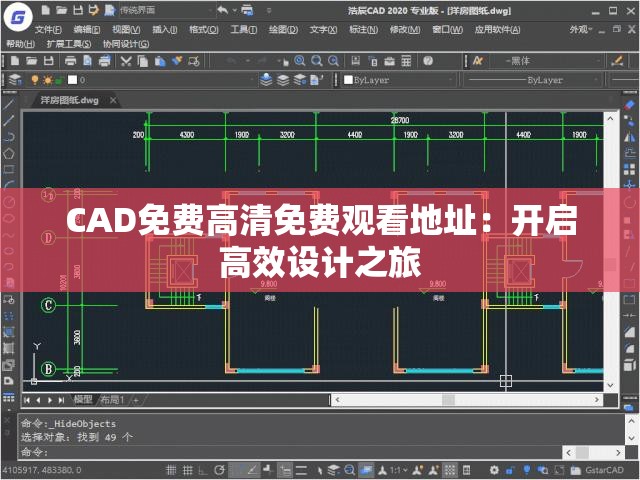This screenshot has width=640, height=480.
Task: Click the GstarCAD status bar label
Action: [604, 470]
